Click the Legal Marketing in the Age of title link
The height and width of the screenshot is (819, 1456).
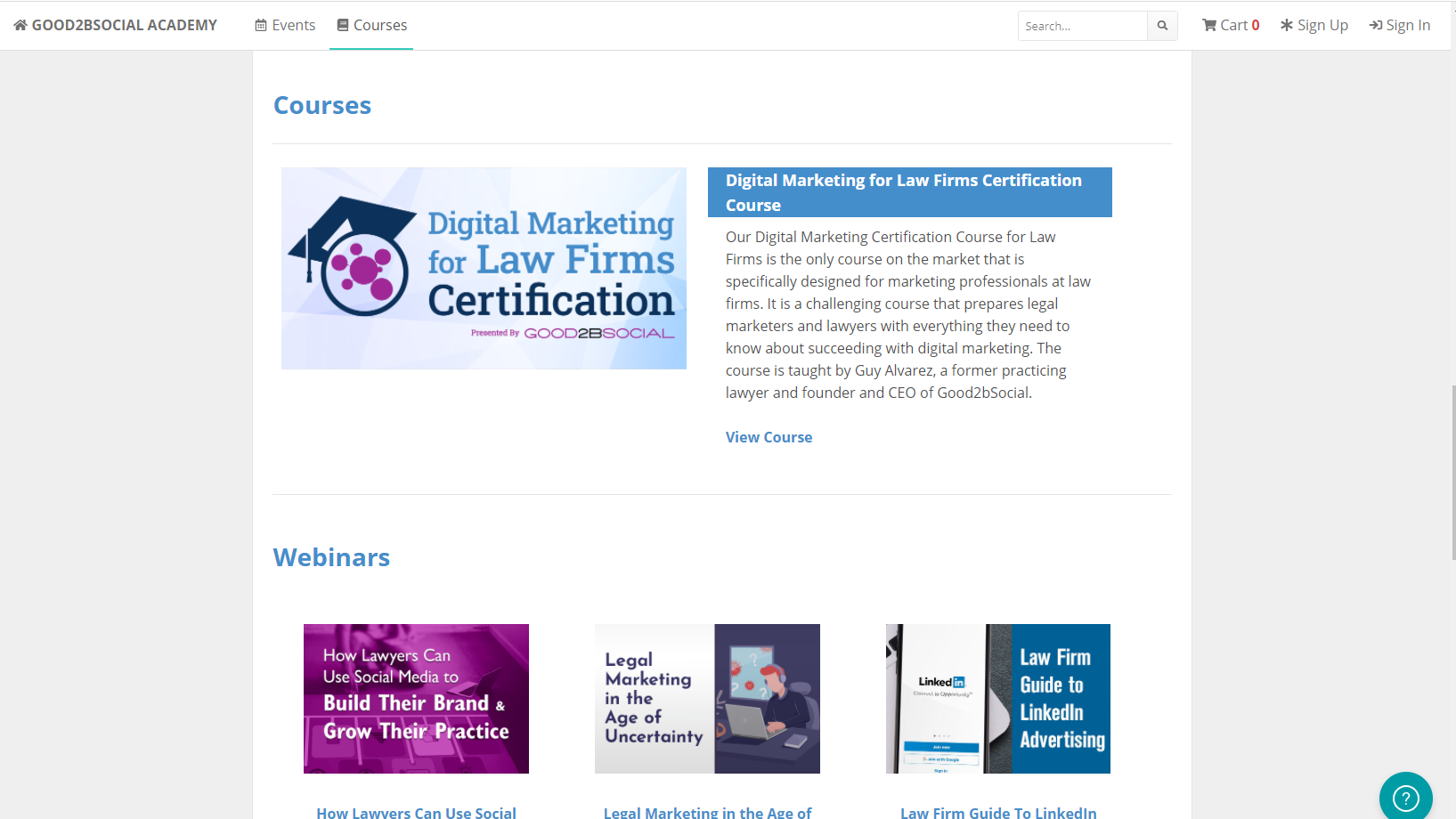point(707,812)
